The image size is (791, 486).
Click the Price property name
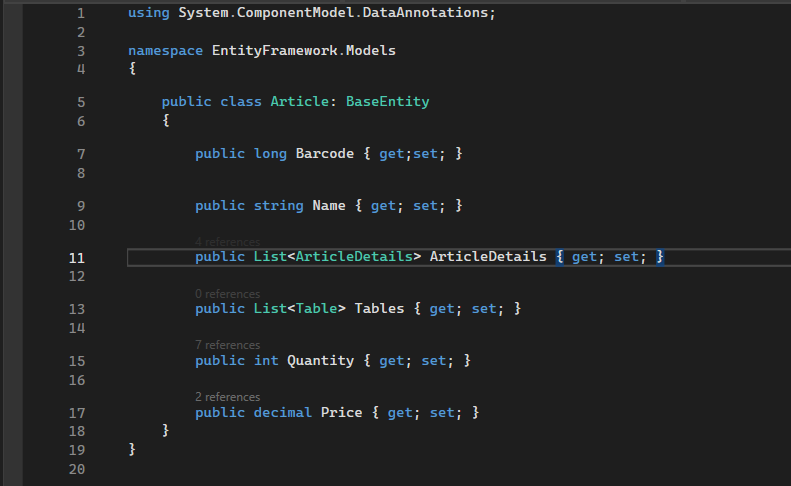(x=342, y=412)
